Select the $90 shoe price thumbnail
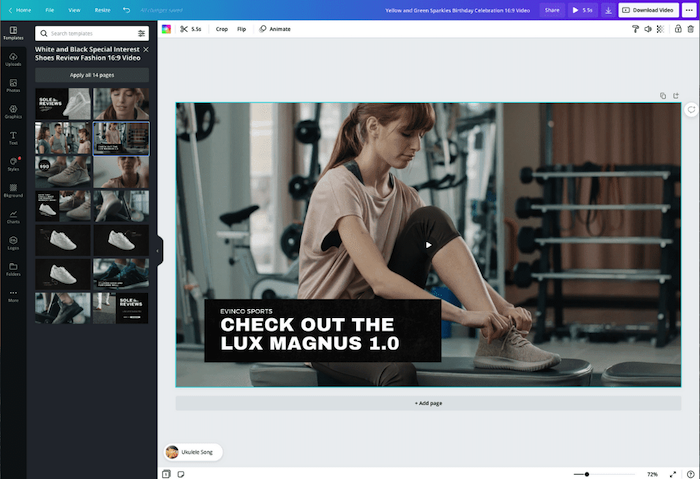700x479 pixels. point(62,172)
